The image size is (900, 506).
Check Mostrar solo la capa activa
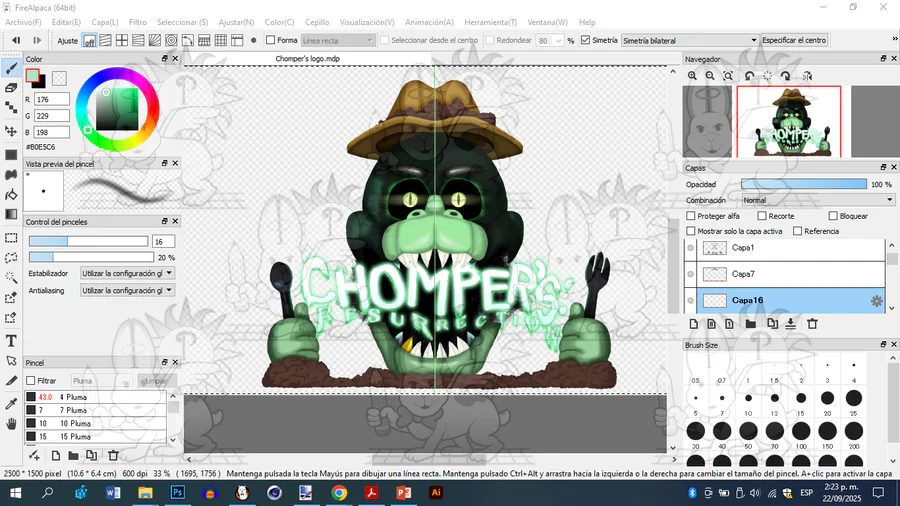click(691, 231)
